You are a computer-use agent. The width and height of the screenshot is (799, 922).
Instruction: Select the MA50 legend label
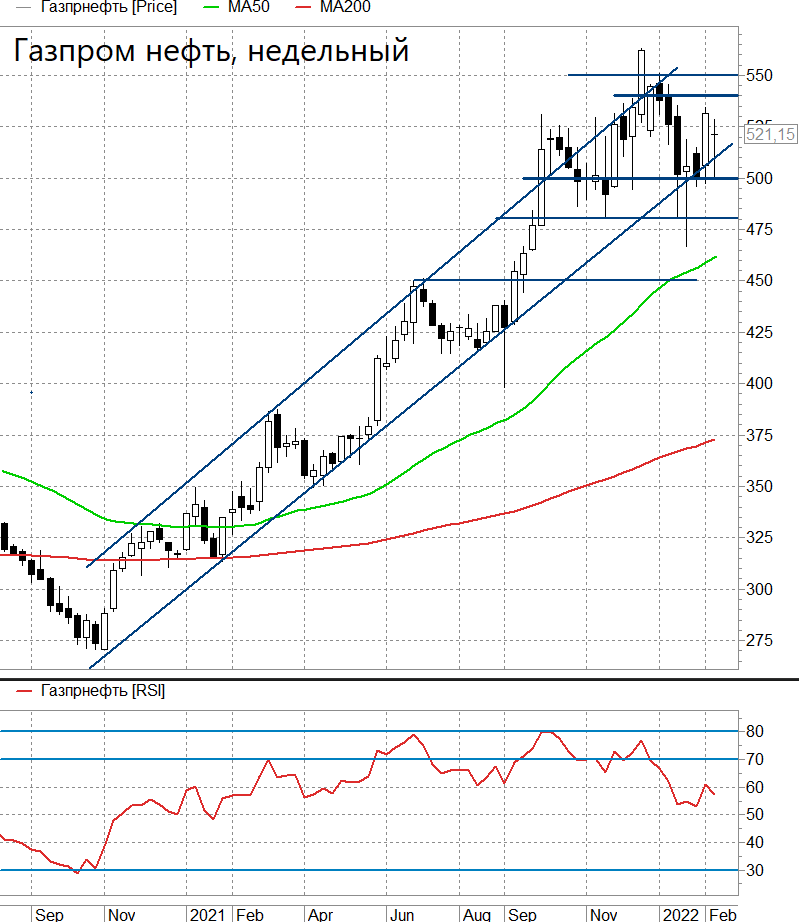pyautogui.click(x=249, y=7)
